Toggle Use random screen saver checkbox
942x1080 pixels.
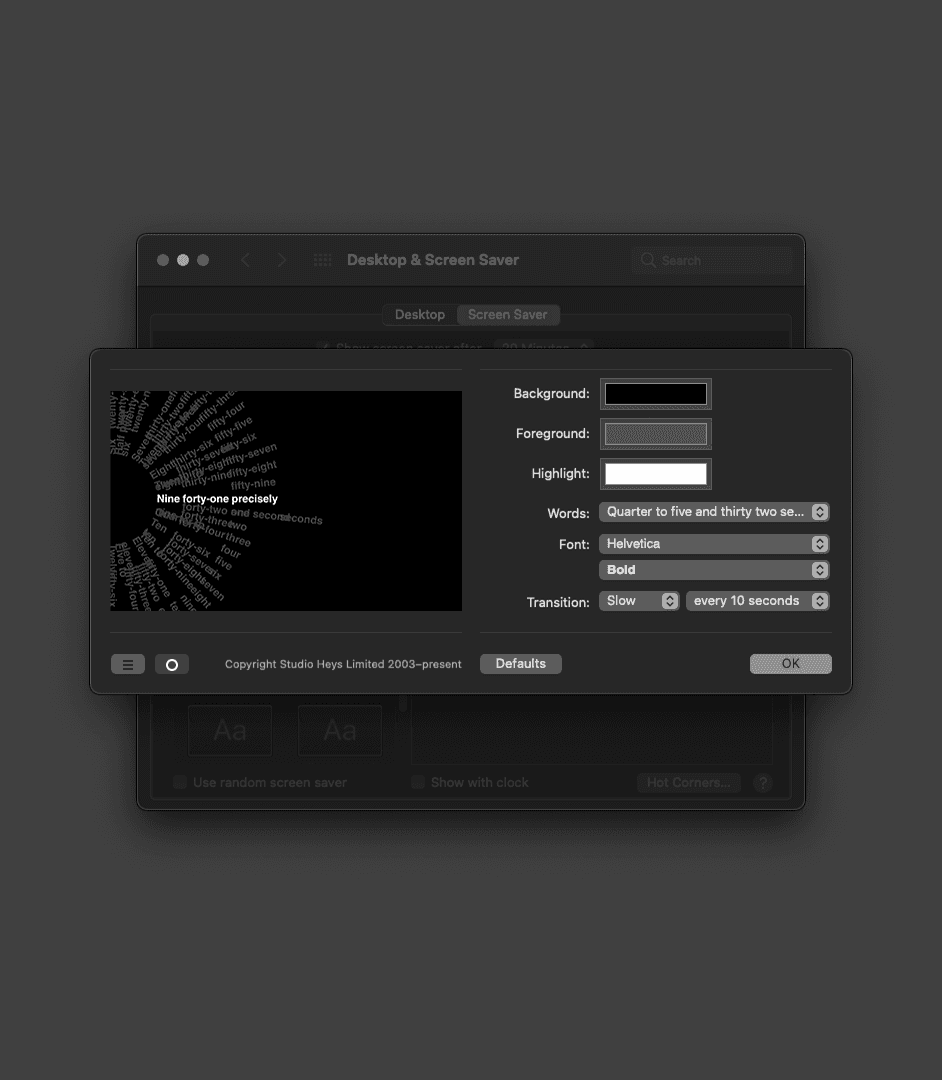[180, 783]
